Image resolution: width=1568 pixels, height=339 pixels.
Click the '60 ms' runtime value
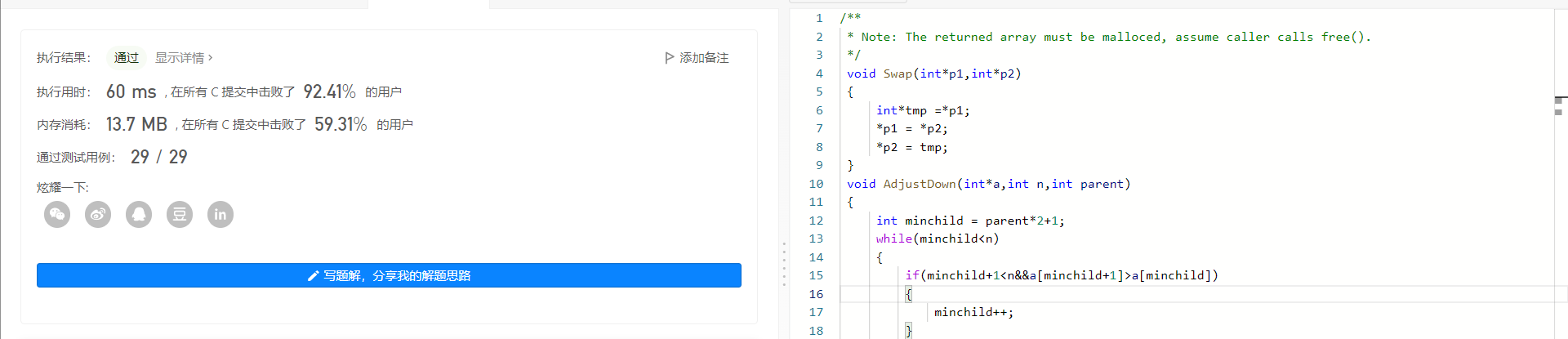coord(131,91)
